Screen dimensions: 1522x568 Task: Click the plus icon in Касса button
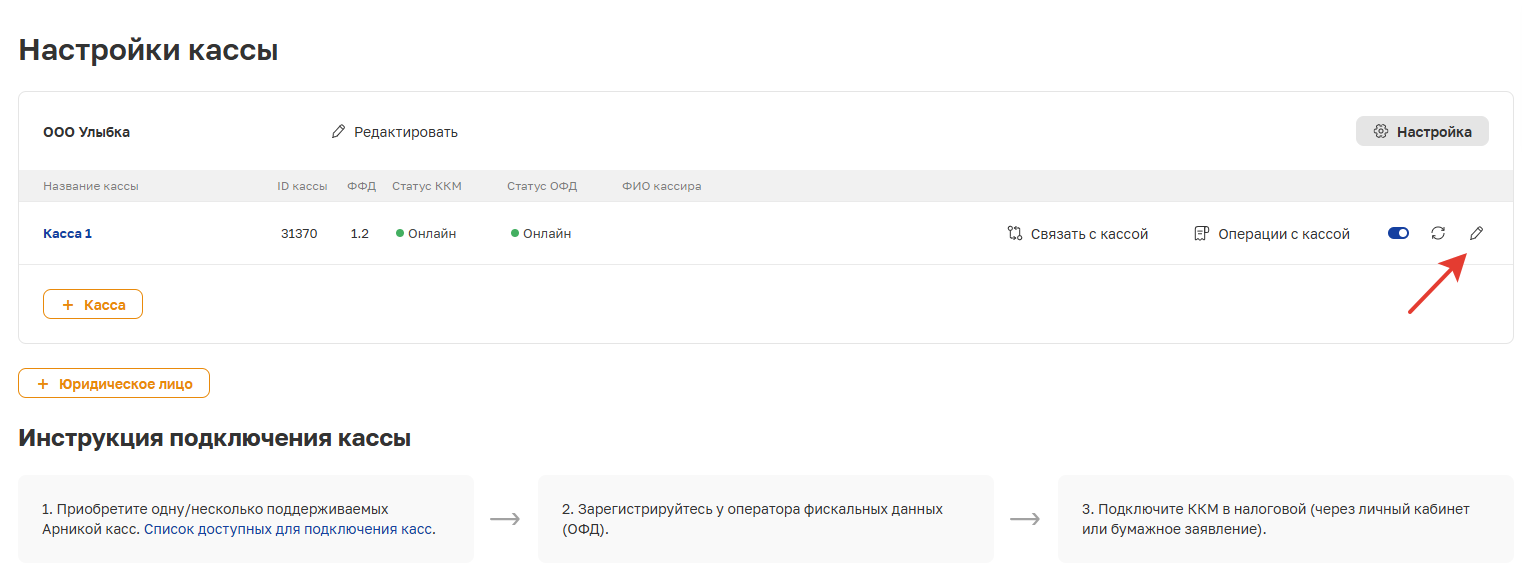68,305
